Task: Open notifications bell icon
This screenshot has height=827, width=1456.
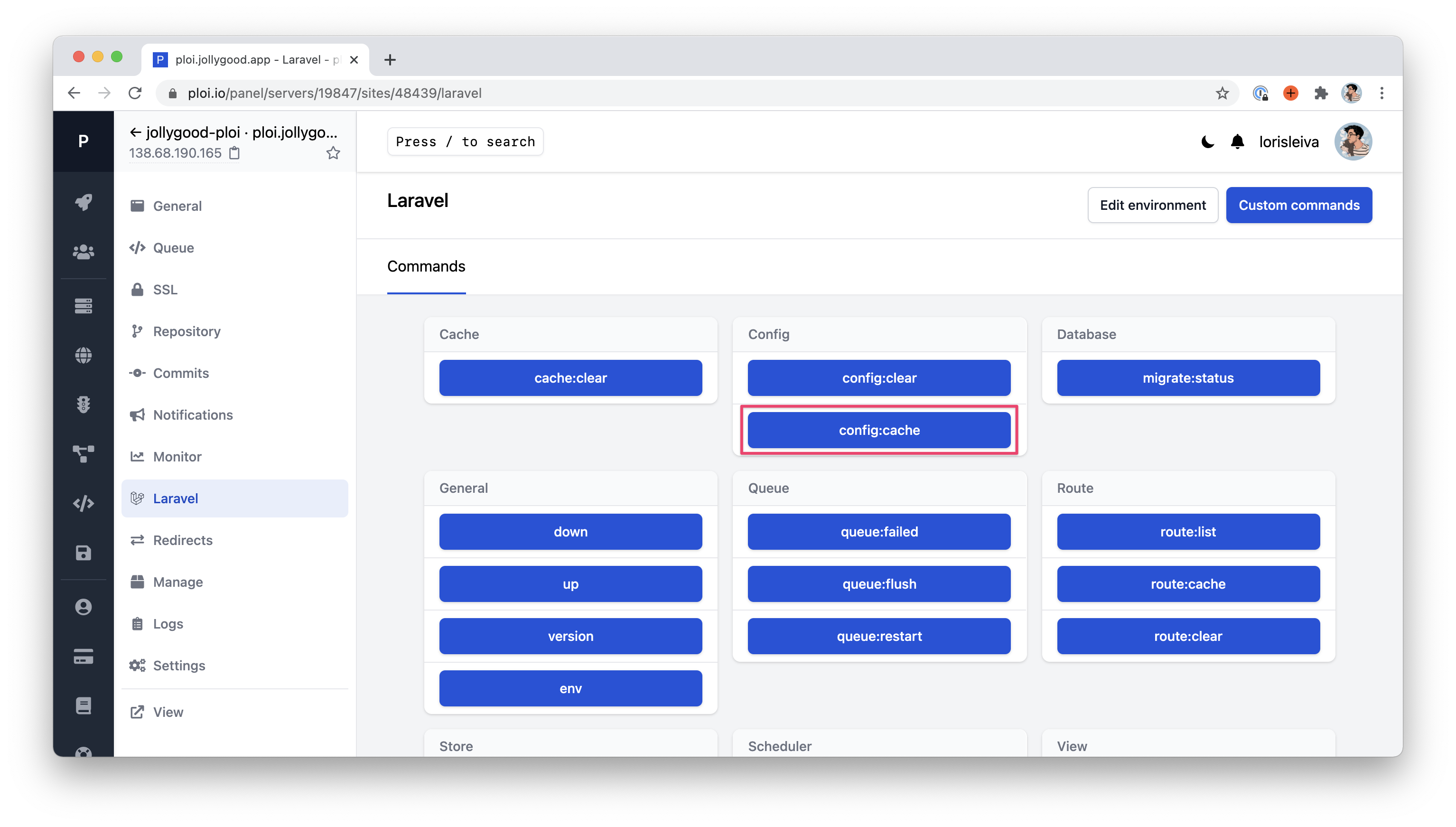Action: click(1238, 141)
